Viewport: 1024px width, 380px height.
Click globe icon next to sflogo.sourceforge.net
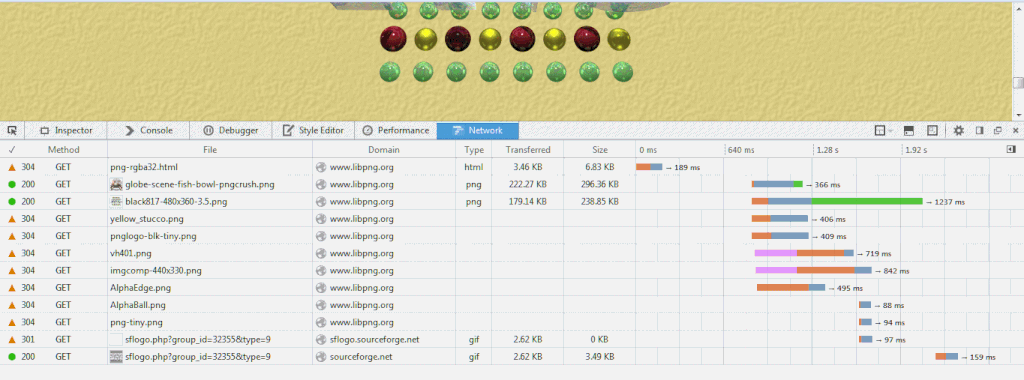[x=321, y=339]
